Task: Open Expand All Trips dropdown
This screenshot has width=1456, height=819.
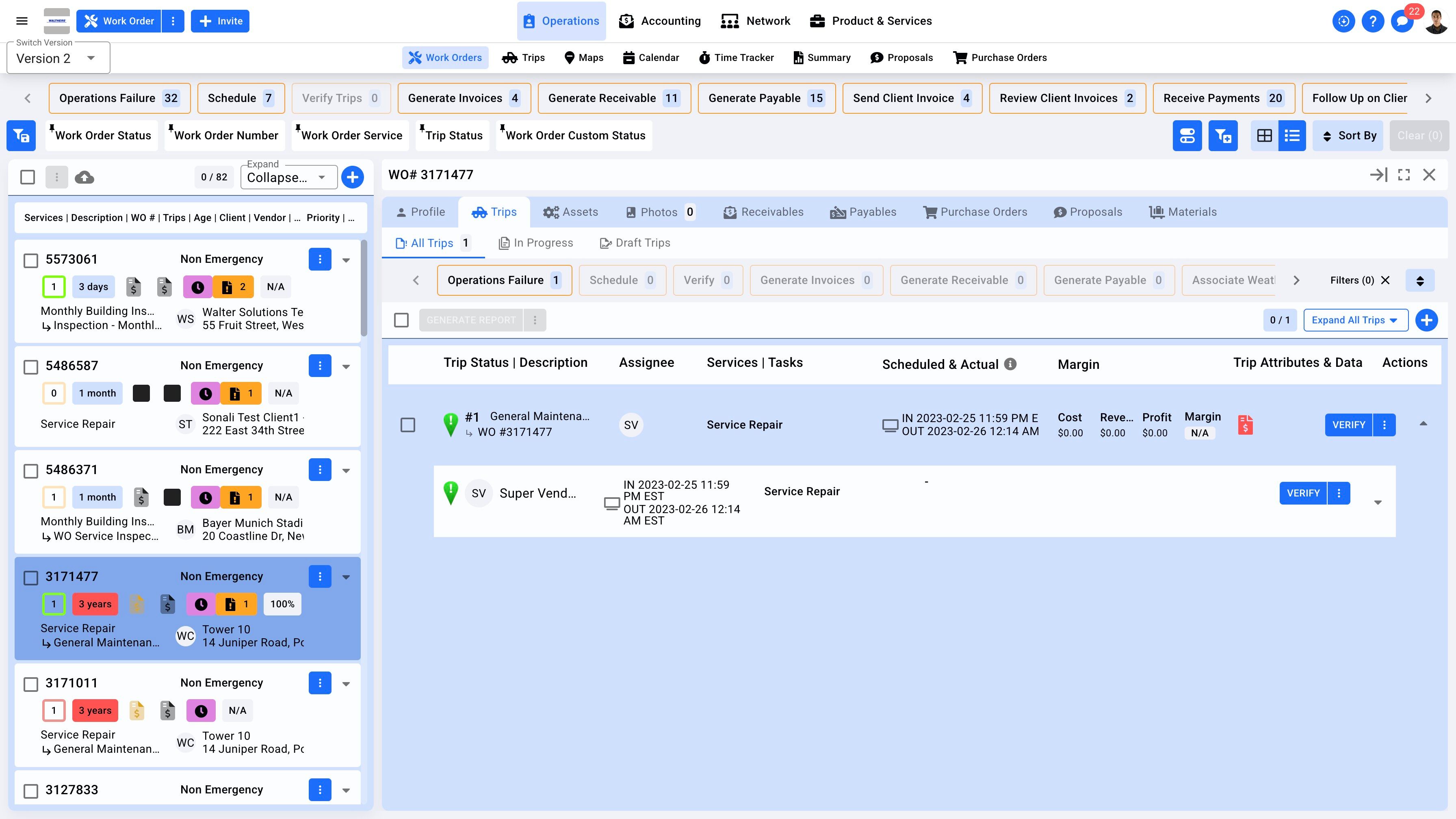Action: click(1355, 321)
